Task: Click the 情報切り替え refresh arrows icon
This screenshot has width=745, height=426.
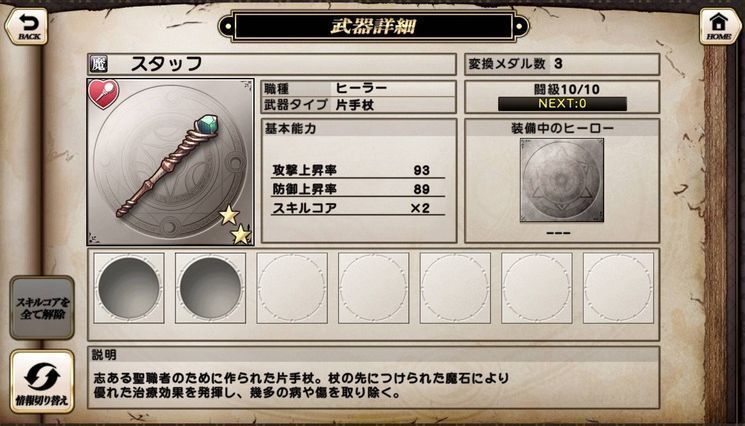Action: coord(42,375)
